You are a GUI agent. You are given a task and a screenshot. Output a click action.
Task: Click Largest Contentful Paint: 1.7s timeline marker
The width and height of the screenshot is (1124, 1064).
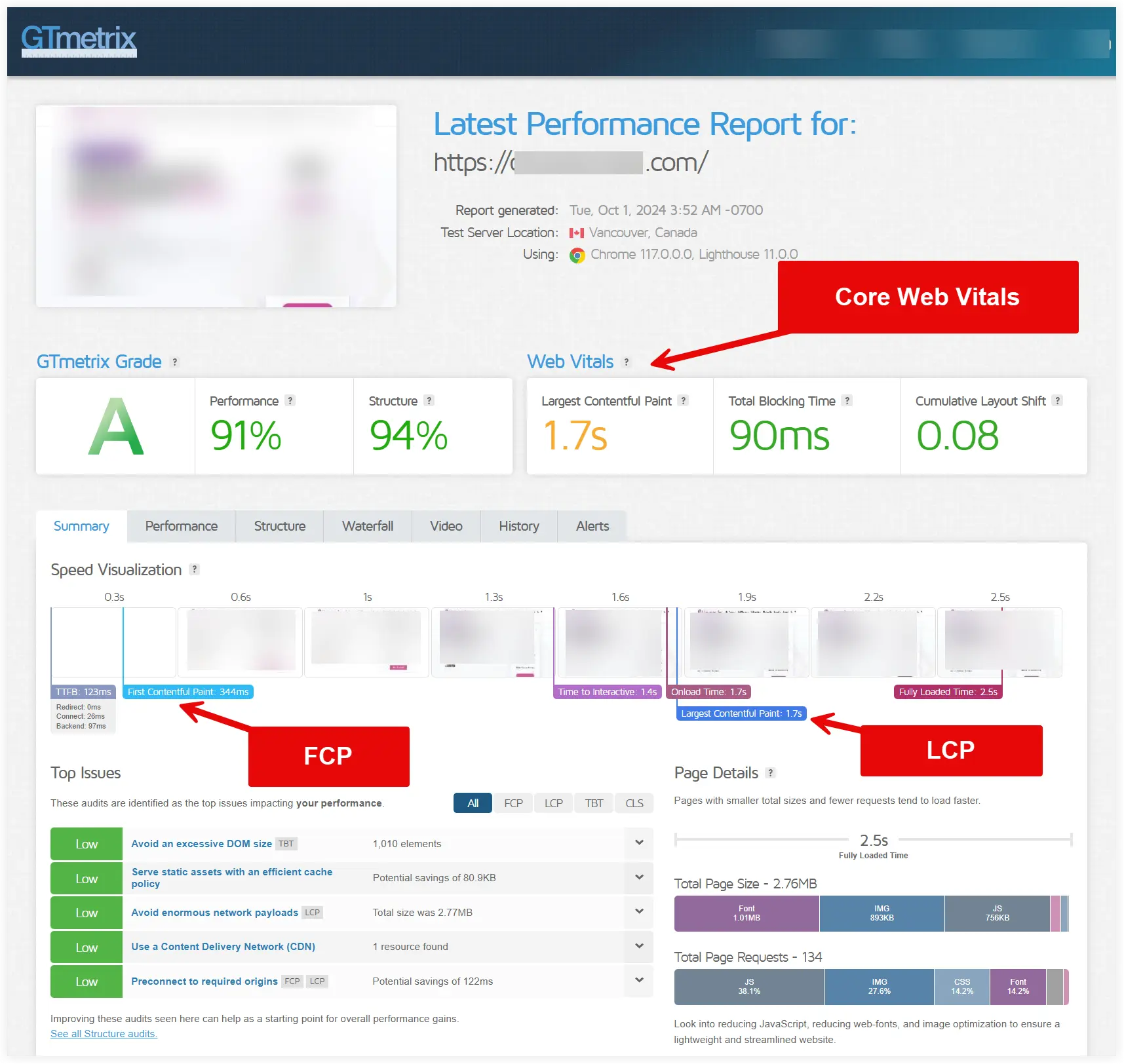click(741, 713)
